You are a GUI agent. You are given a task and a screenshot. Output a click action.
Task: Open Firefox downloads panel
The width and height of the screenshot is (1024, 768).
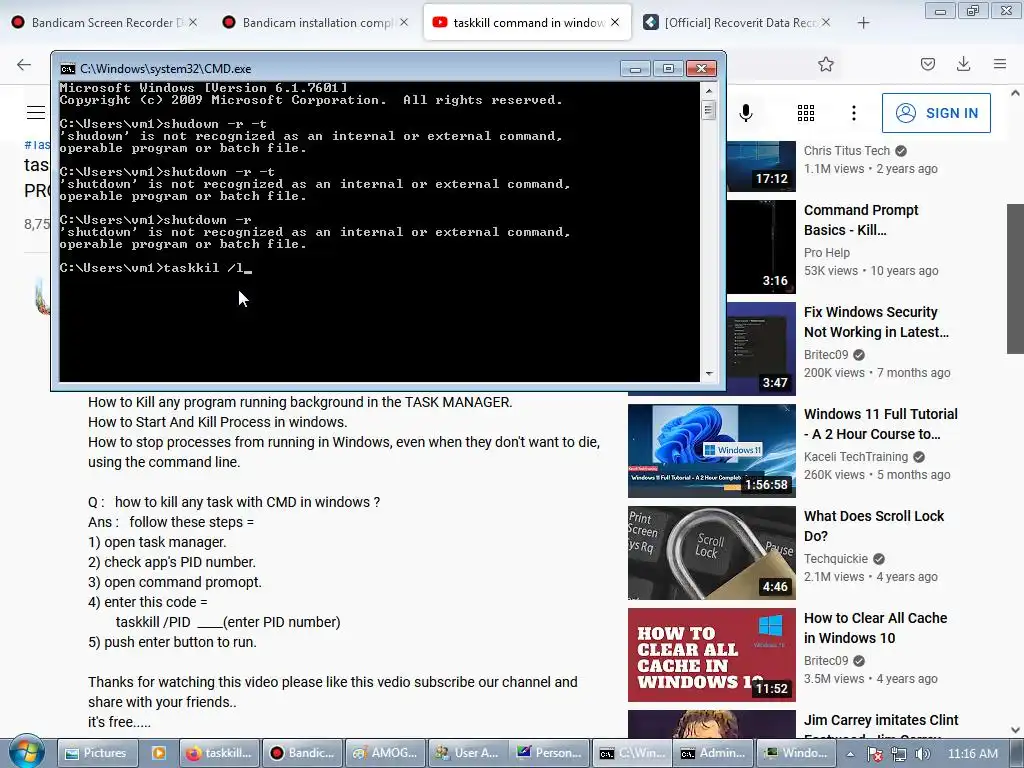pyautogui.click(x=963, y=64)
